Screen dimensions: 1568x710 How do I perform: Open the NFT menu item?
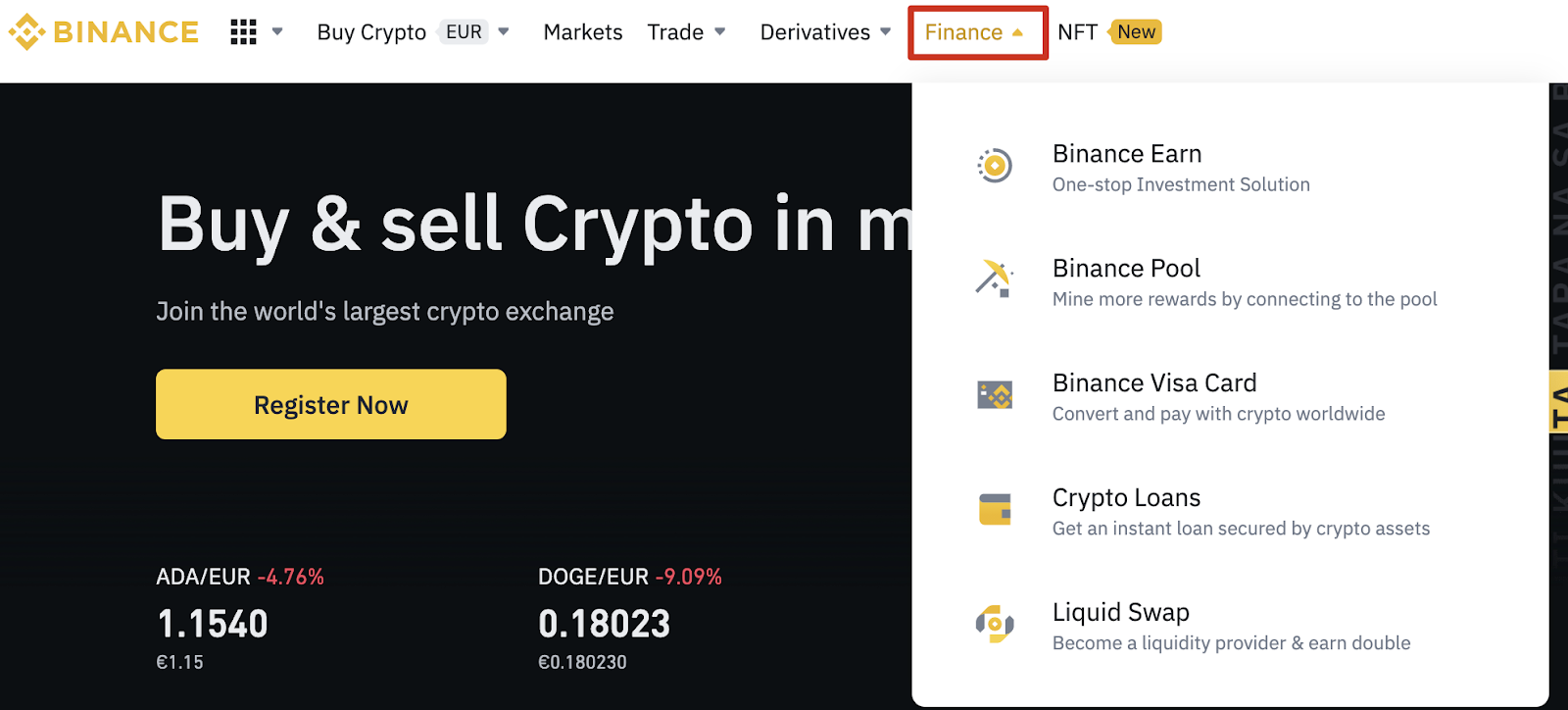pos(1077,32)
